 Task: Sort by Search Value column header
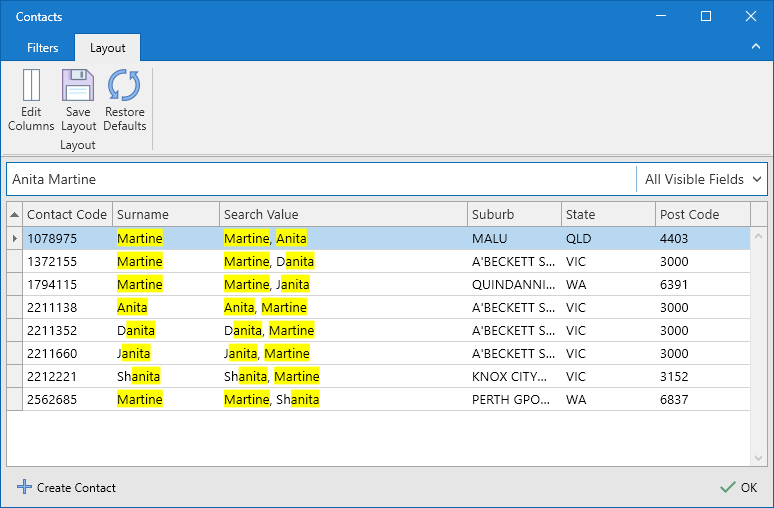coord(343,214)
